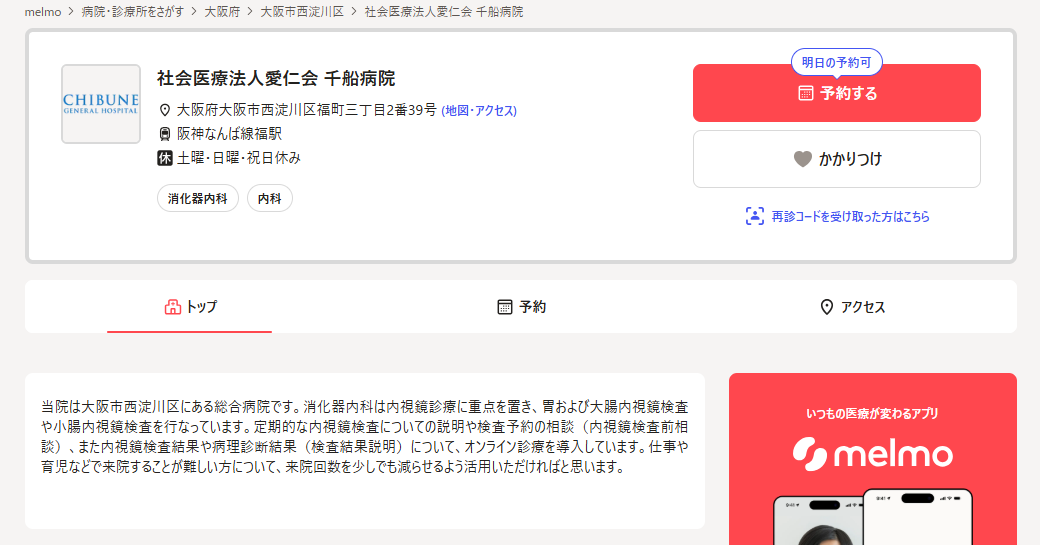This screenshot has width=1040, height=545.
Task: Open 再診コードを受け取った方はこちら link
Action: 850,217
